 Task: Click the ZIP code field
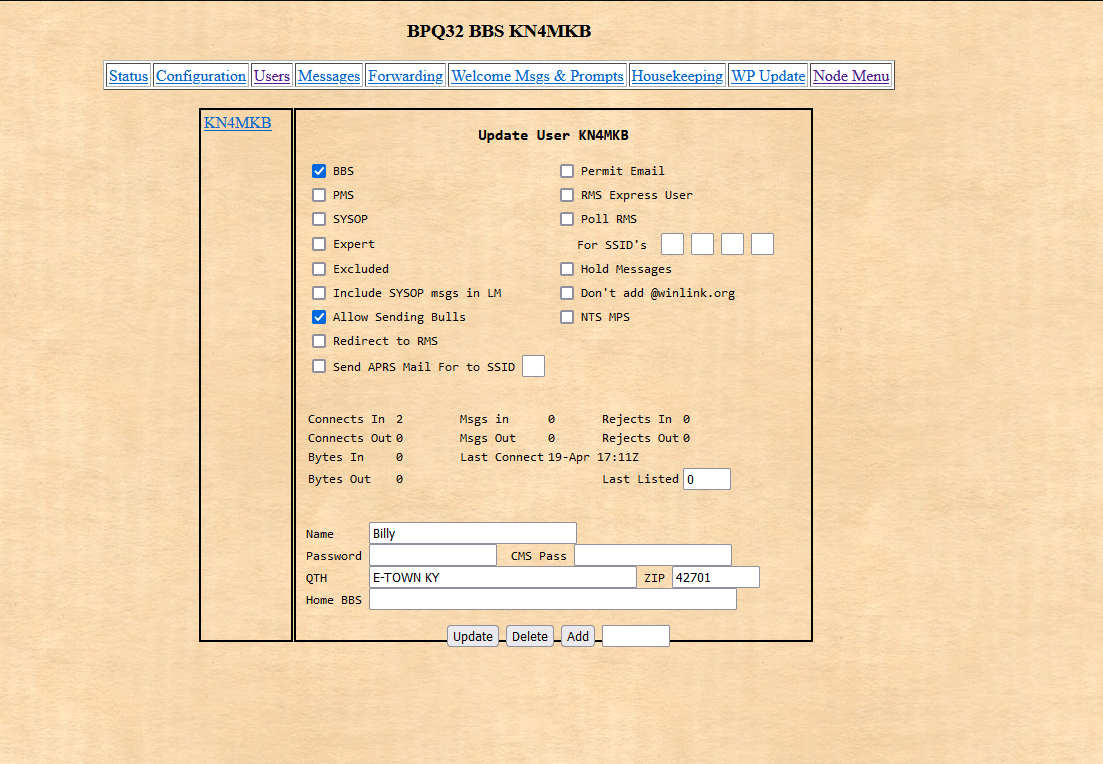(715, 577)
